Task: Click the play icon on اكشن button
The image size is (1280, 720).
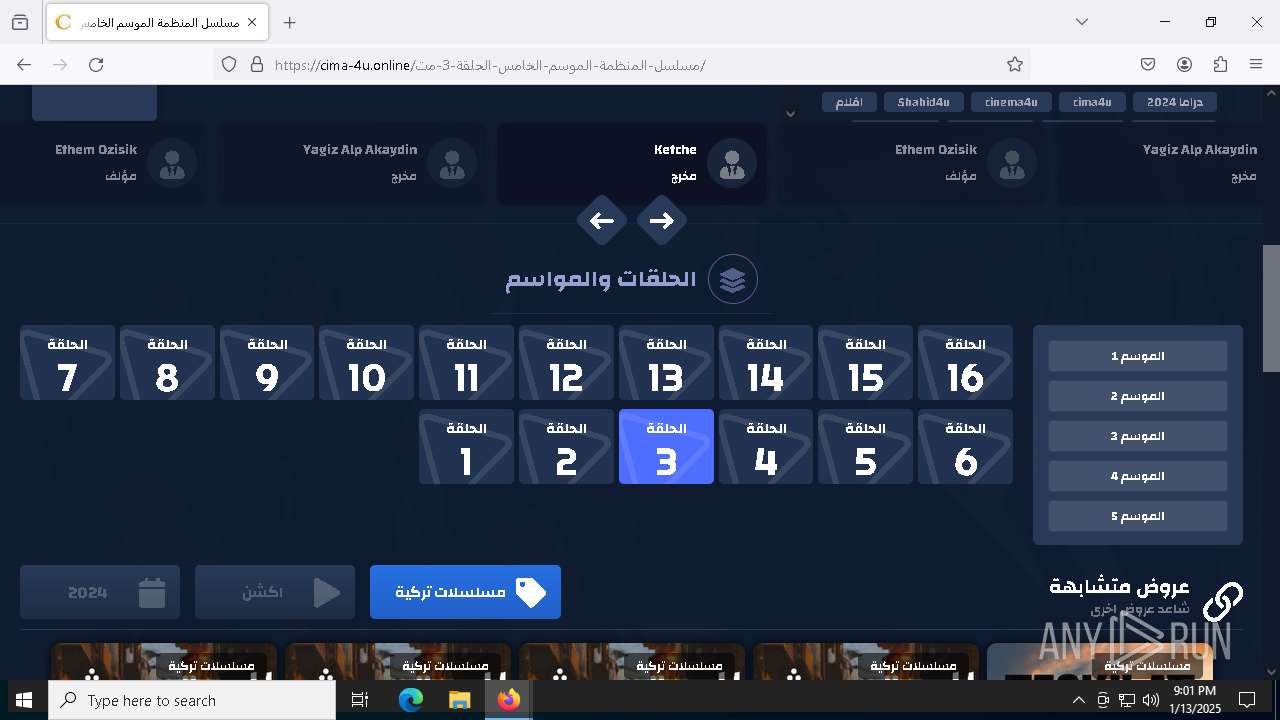Action: click(x=326, y=592)
